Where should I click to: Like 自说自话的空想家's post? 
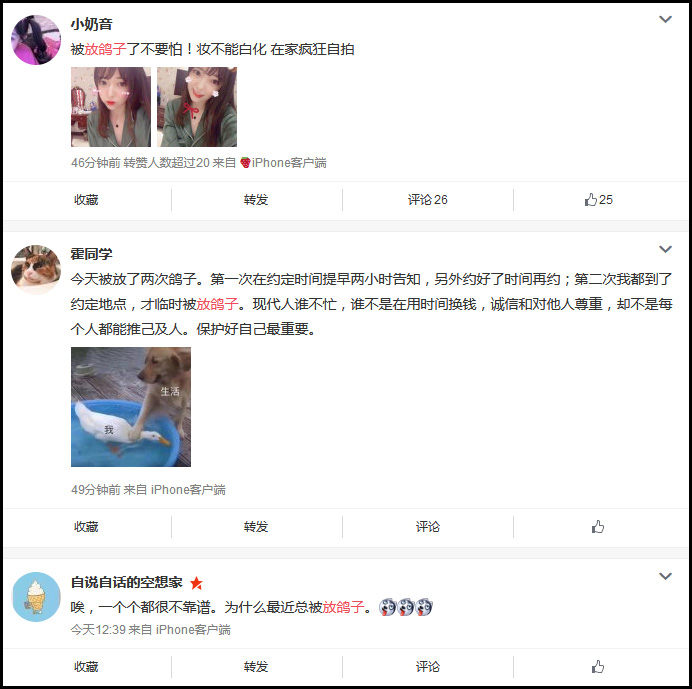[598, 666]
